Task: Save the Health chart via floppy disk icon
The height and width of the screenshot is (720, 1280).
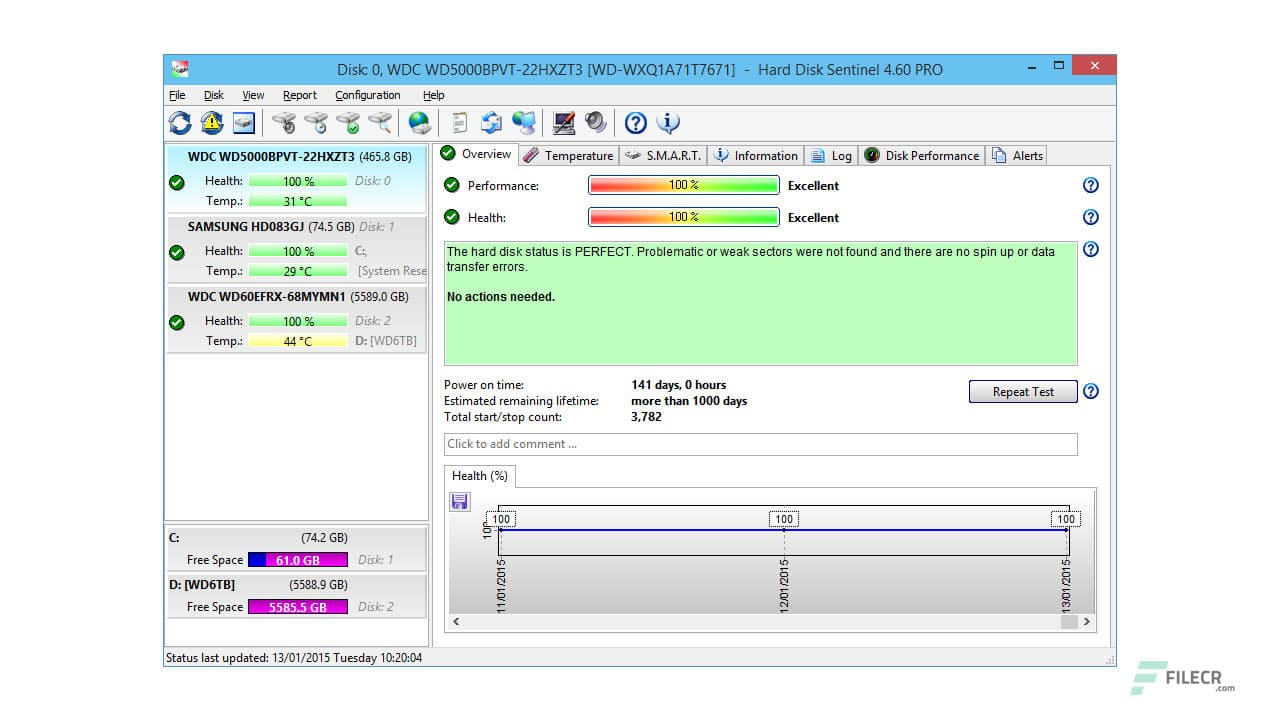Action: [x=459, y=501]
